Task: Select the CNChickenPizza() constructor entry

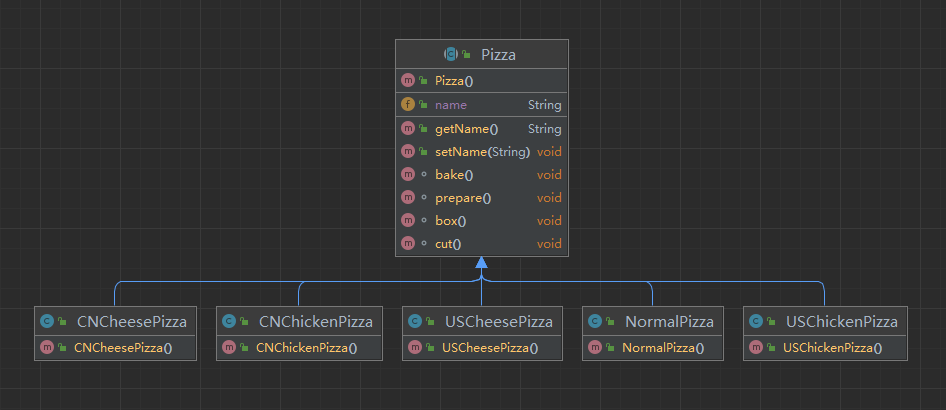Action: (306, 348)
